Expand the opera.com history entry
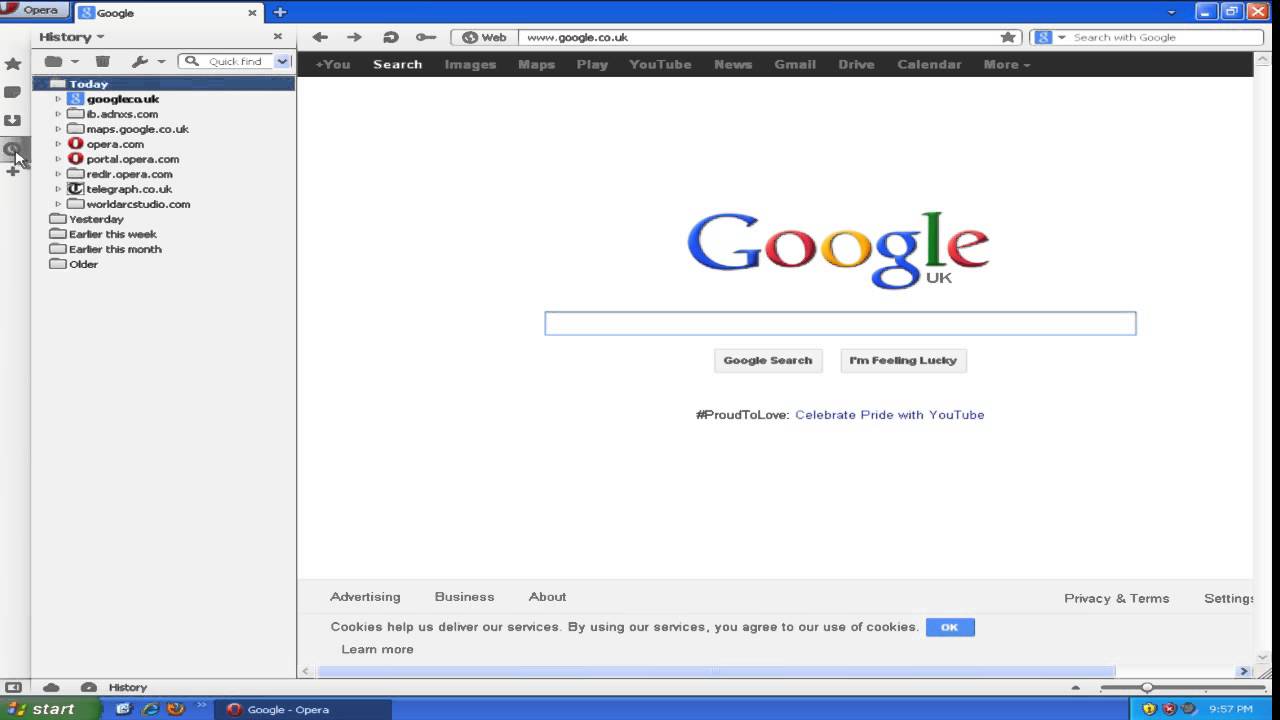The width and height of the screenshot is (1280, 720). [x=58, y=144]
